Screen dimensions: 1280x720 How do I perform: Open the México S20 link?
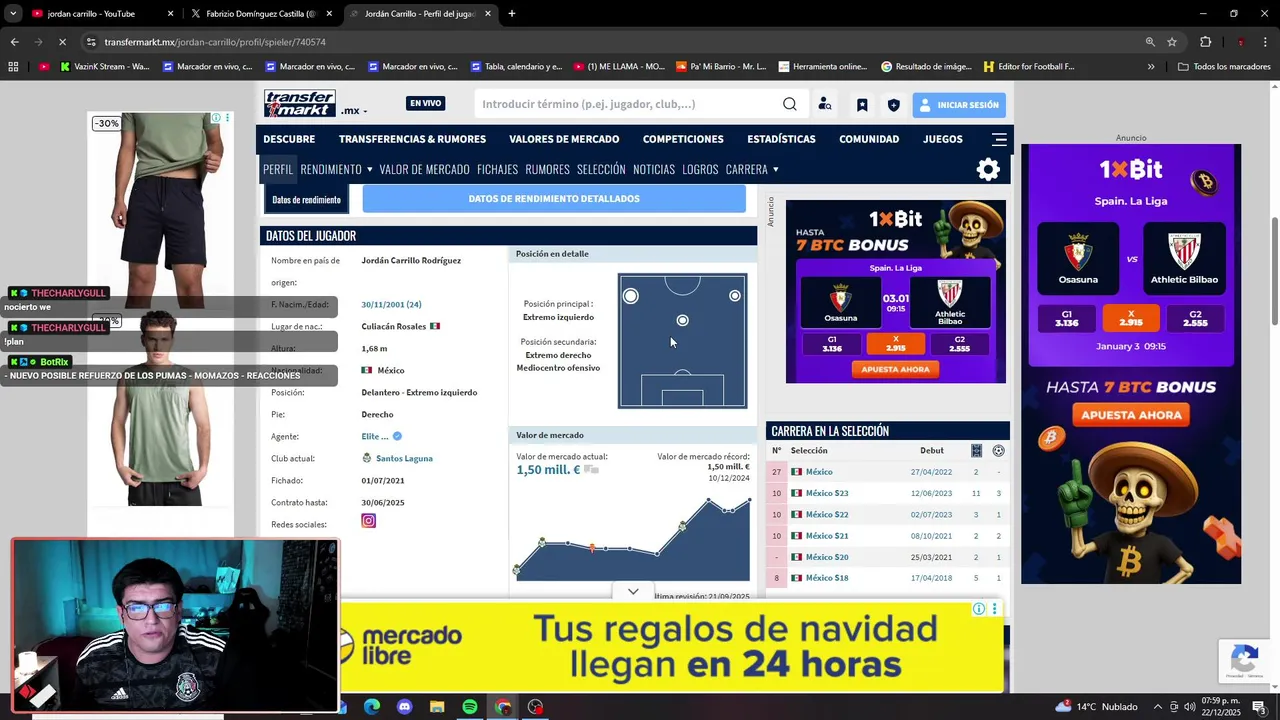(827, 557)
